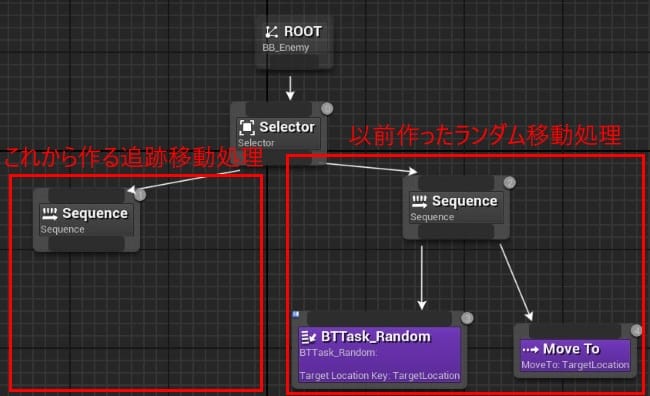This screenshot has width=650, height=396.
Task: Click the index badge on the right Sequence
Action: tap(510, 182)
